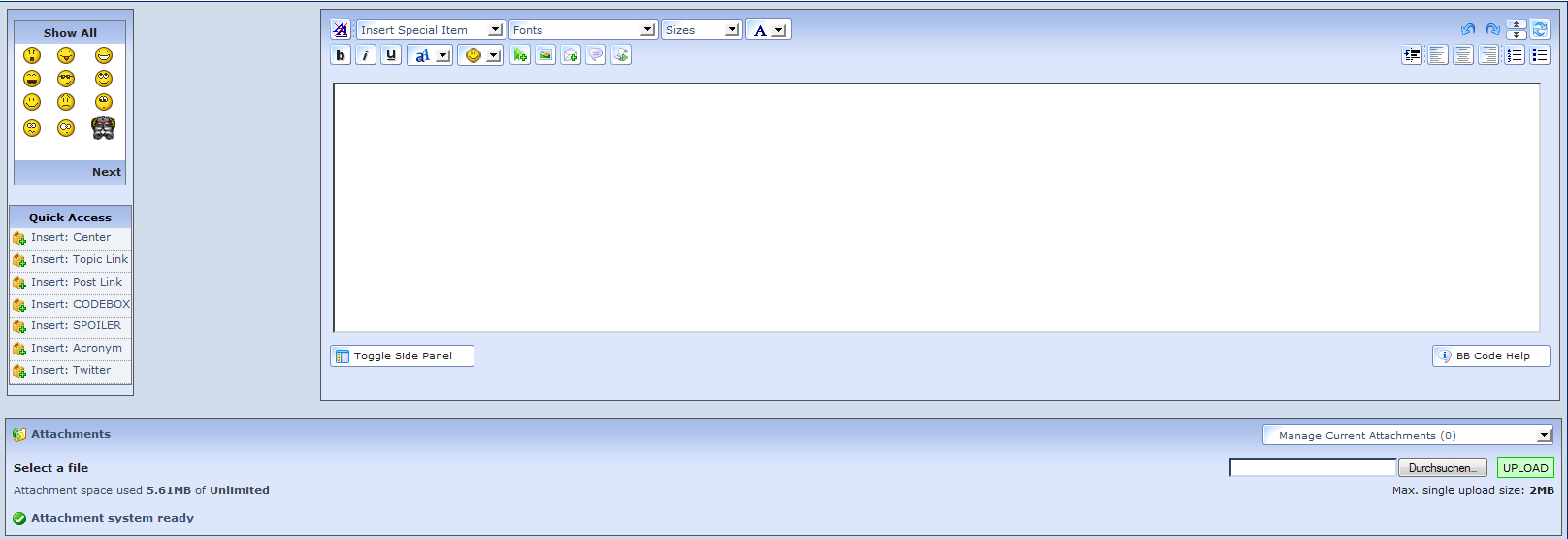Toggle italic formatting button
This screenshot has width=1568, height=539.
(366, 55)
